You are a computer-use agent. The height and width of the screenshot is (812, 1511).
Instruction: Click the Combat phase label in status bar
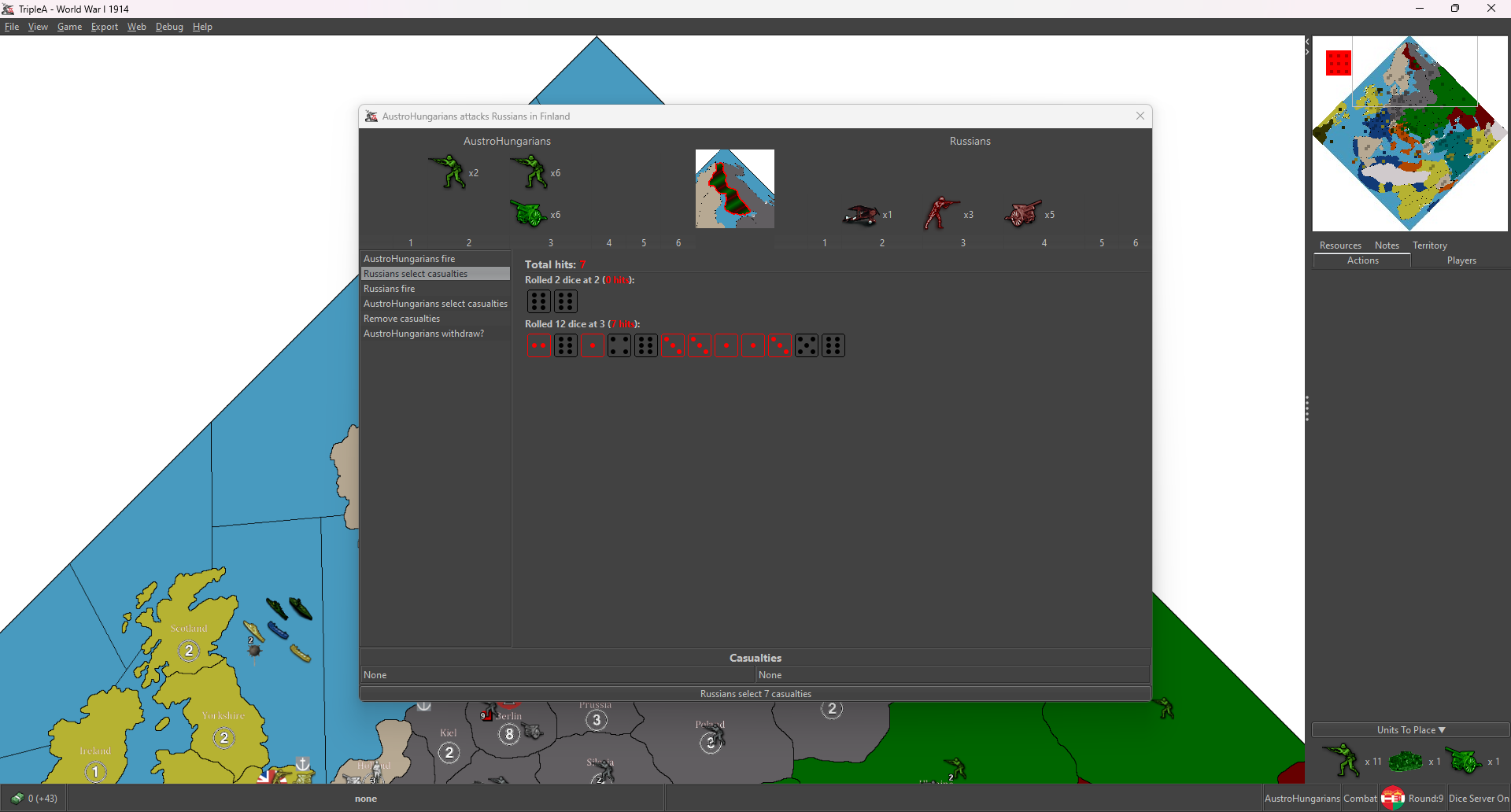1360,799
